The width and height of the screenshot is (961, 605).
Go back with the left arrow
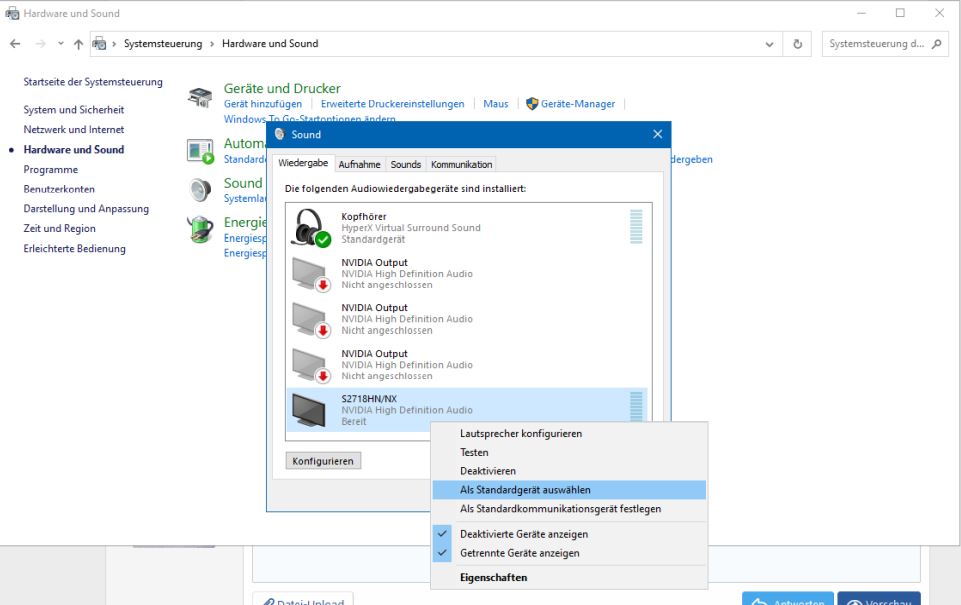coord(15,44)
